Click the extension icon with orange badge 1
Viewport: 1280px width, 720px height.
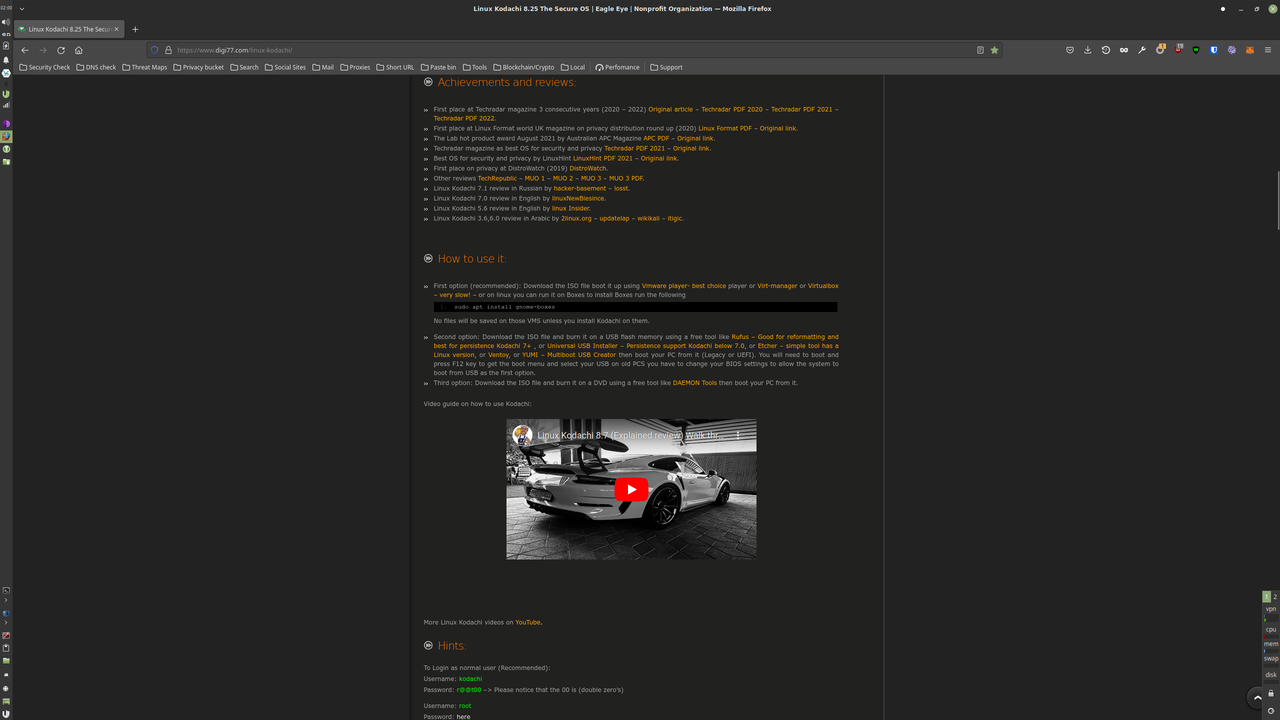tap(1160, 49)
